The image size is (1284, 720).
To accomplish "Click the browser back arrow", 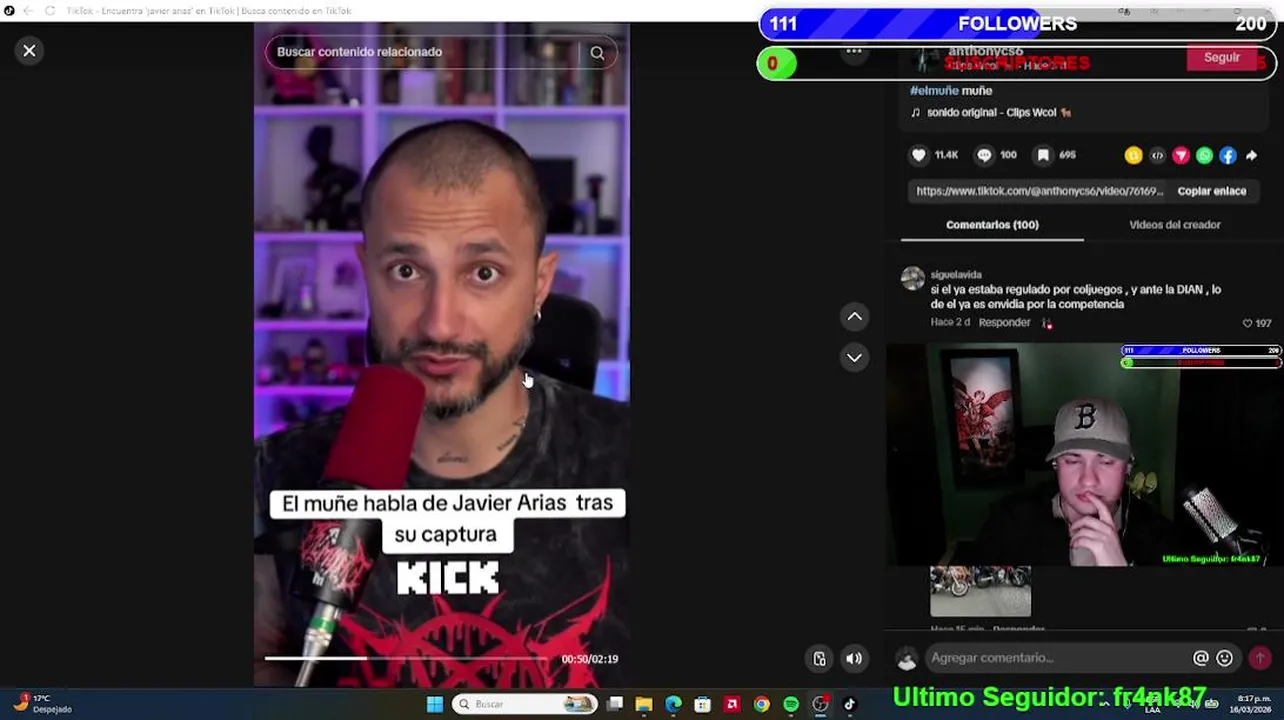I will [27, 11].
